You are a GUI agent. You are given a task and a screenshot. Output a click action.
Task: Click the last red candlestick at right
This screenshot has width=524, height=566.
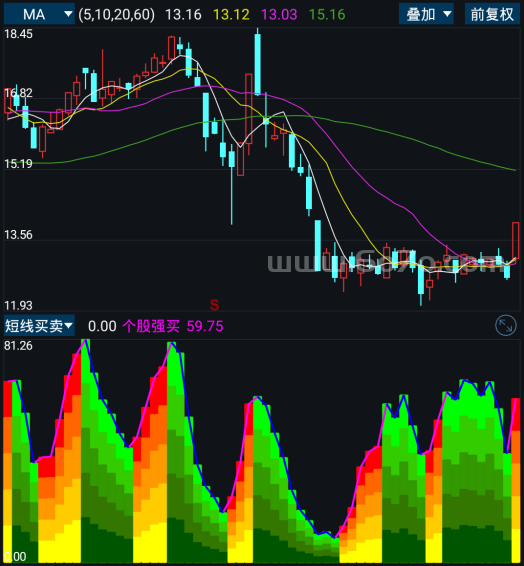click(516, 241)
